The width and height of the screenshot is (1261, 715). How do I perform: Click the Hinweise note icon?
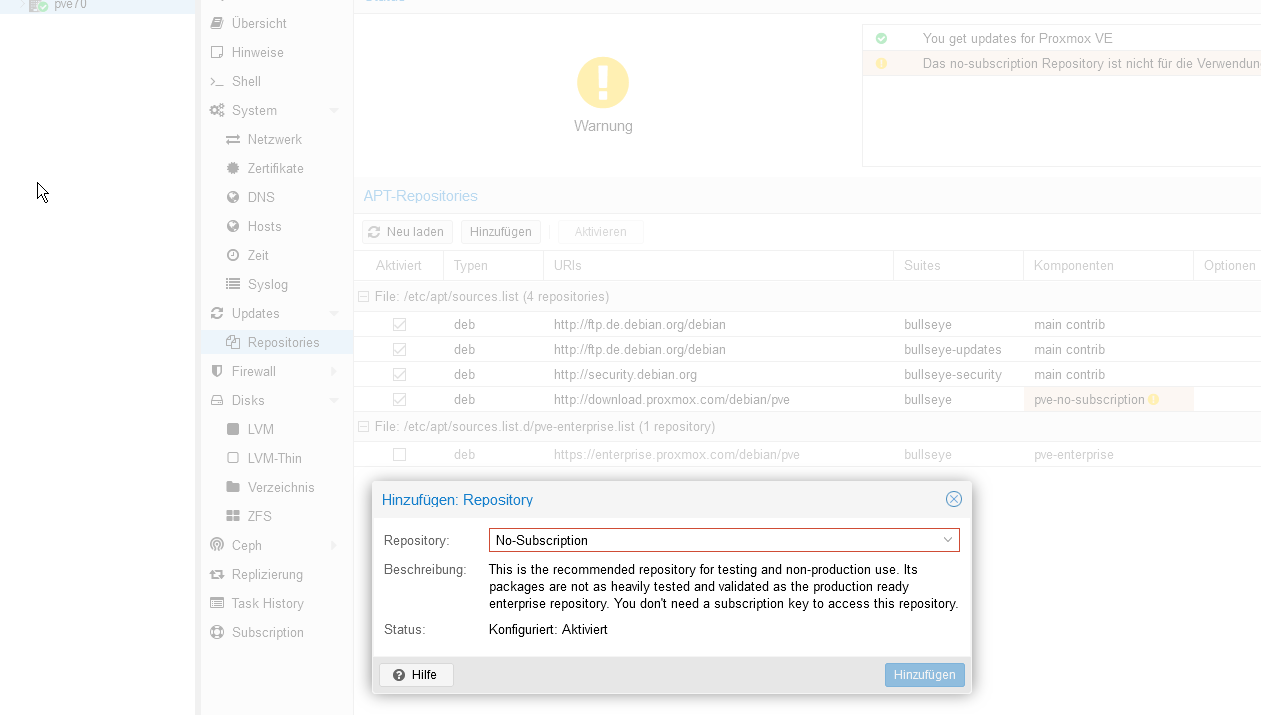(x=217, y=52)
